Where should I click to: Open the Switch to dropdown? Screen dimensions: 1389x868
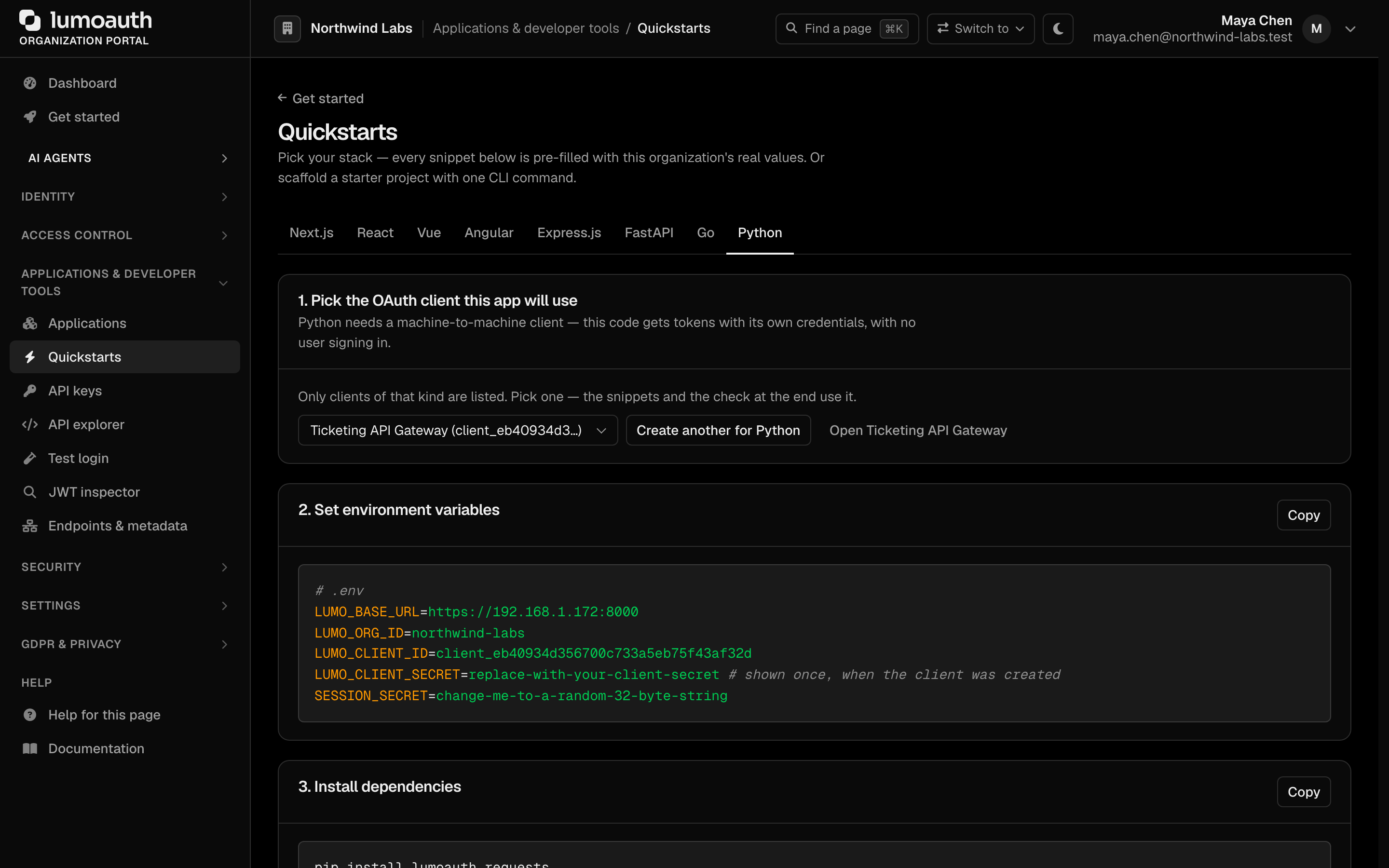[x=980, y=29]
